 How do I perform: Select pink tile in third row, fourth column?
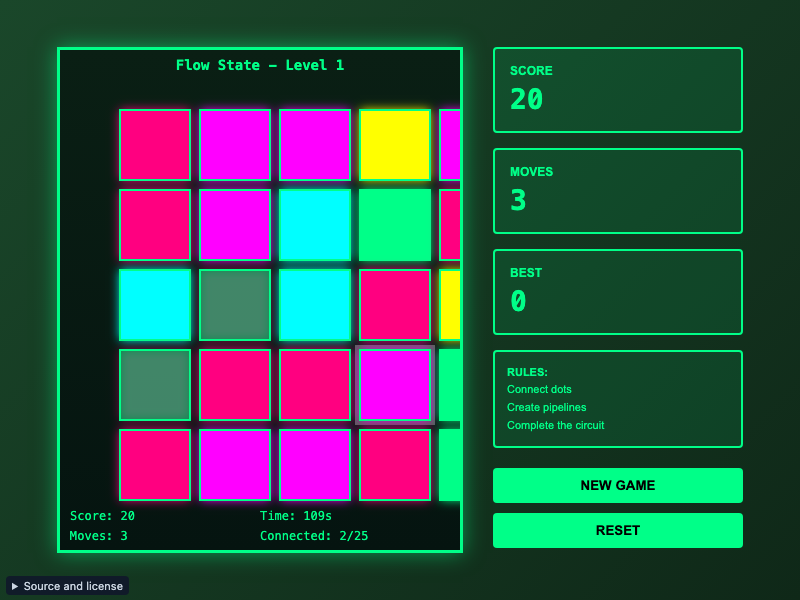(395, 305)
